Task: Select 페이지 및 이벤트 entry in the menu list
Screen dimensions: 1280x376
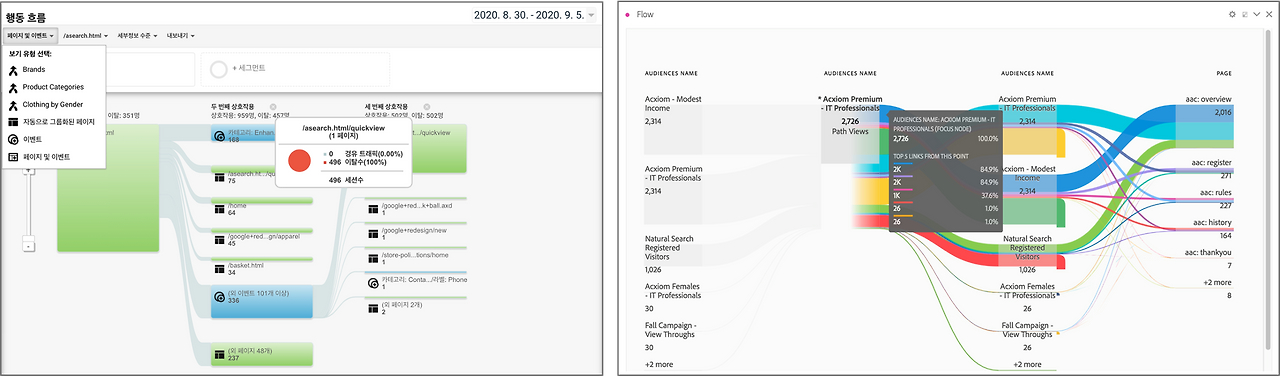Action: click(x=46, y=156)
